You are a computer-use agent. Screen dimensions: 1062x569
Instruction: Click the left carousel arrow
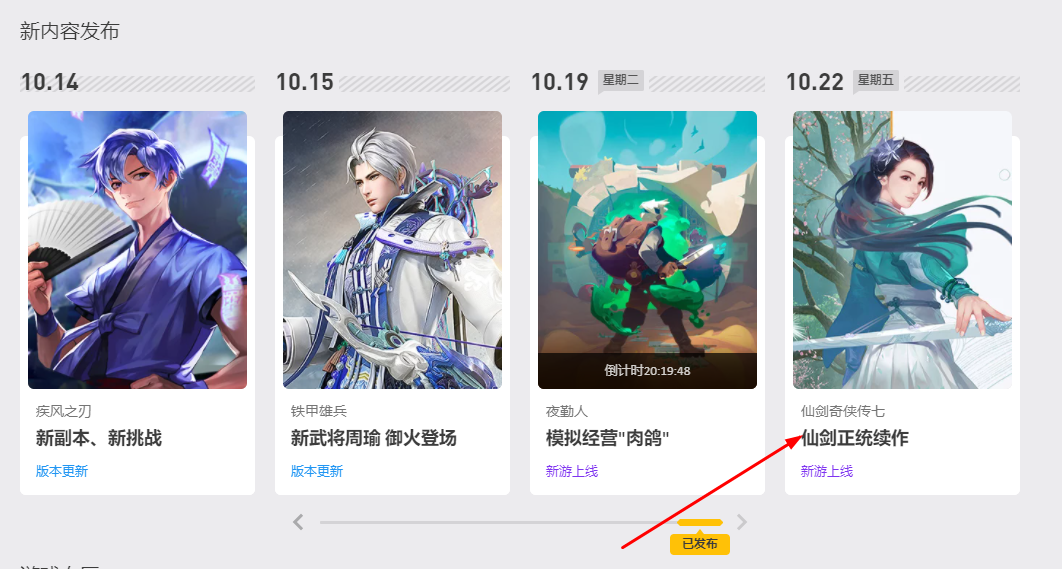pos(298,522)
